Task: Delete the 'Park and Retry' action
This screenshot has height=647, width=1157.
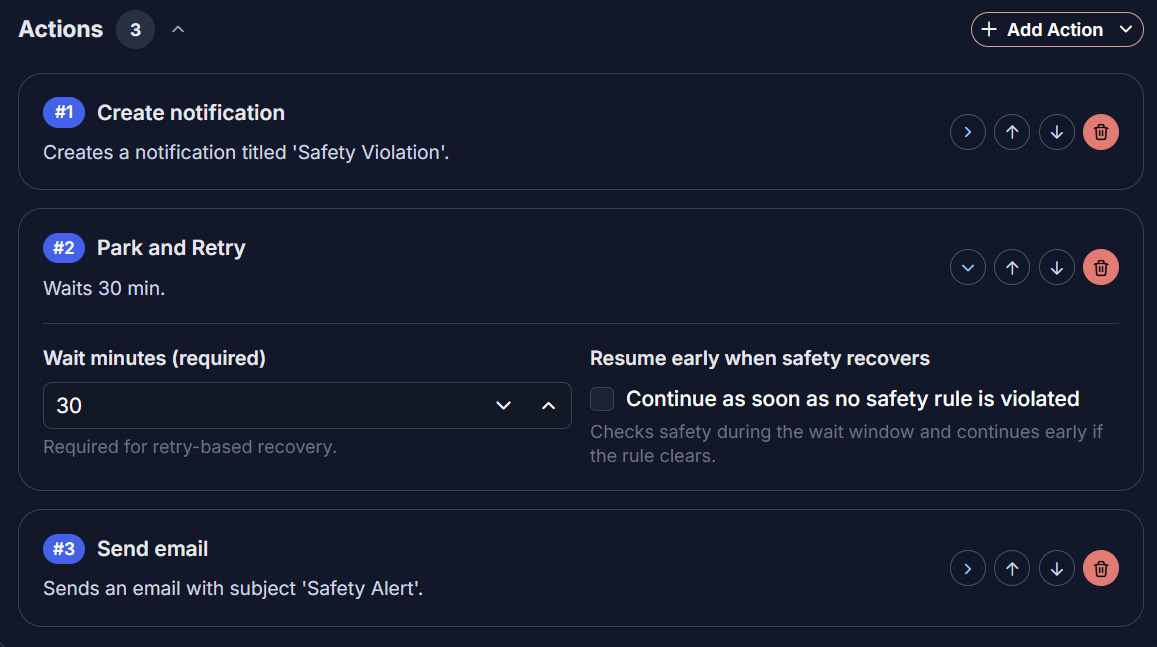Action: pos(1101,267)
